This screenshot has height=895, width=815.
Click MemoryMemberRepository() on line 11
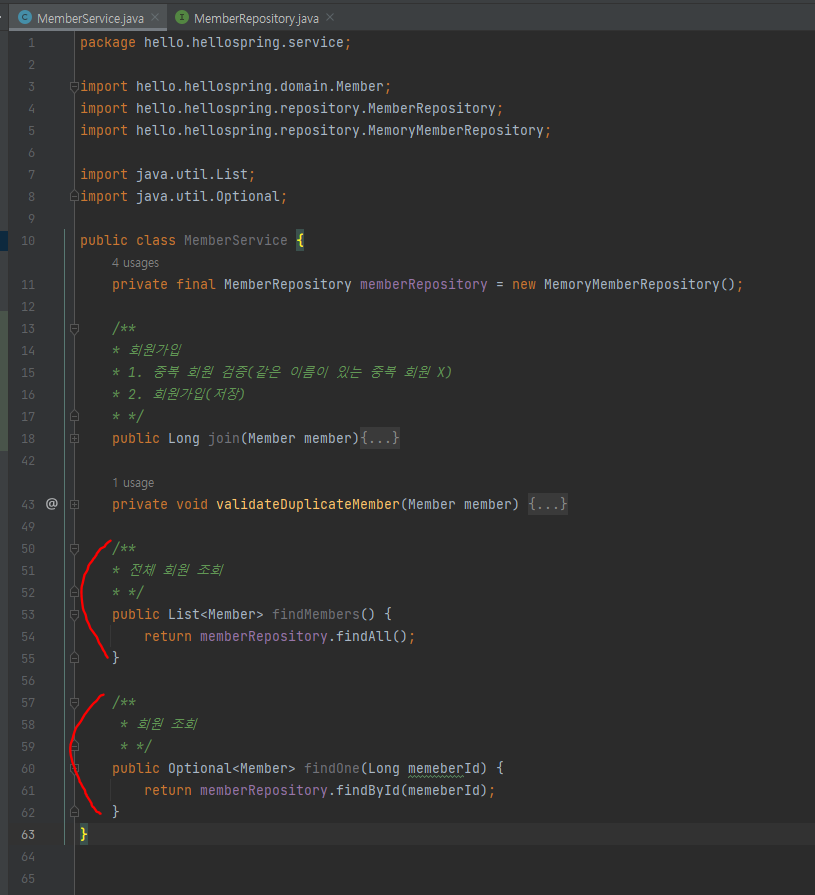tap(639, 284)
